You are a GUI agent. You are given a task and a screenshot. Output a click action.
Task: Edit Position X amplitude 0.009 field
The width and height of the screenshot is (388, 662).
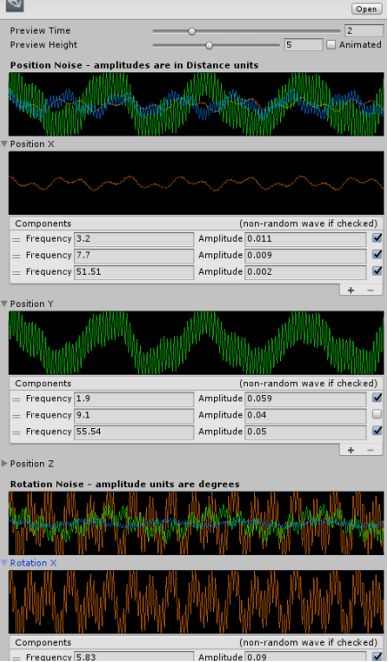point(305,255)
